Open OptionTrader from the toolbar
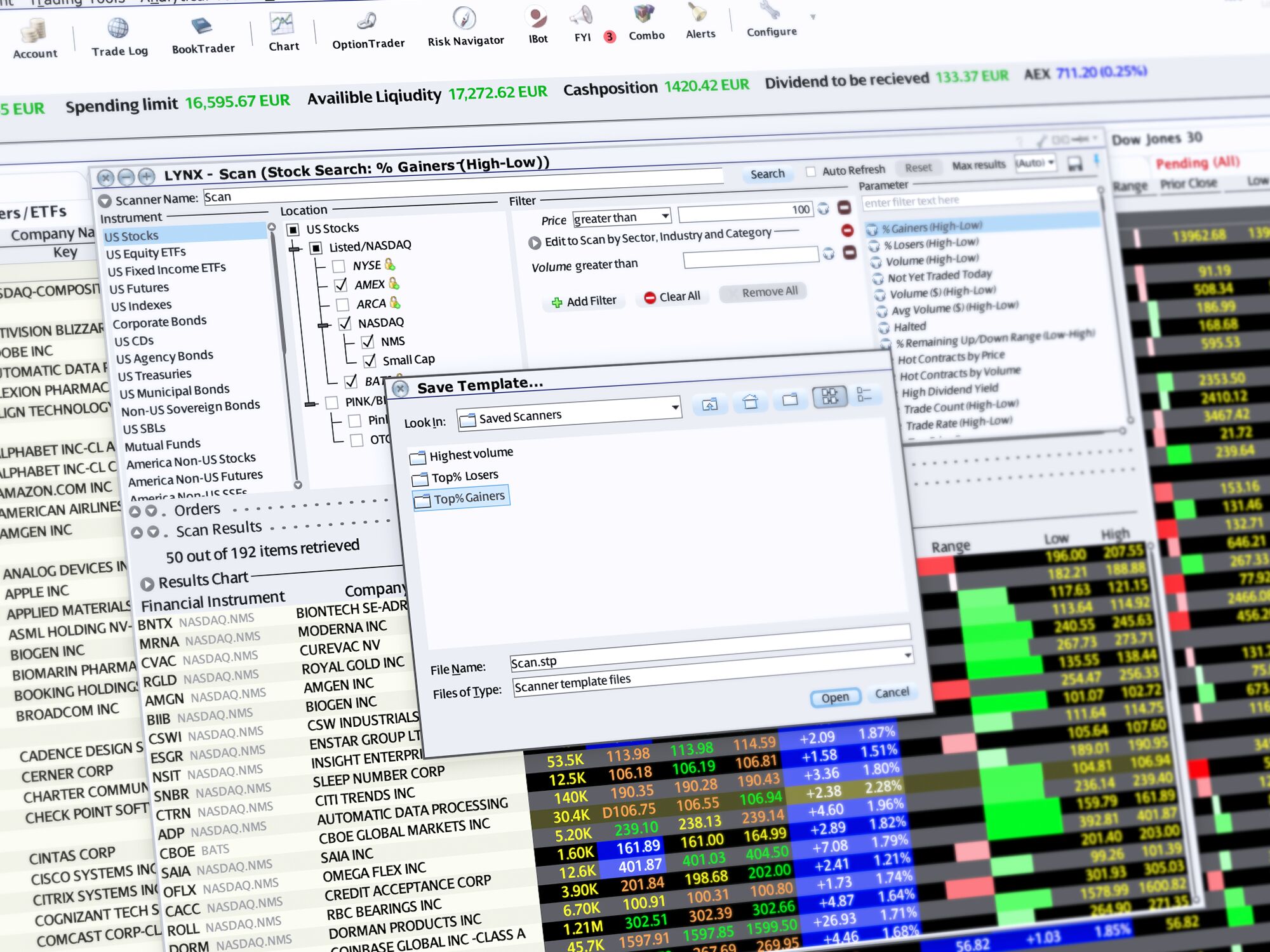 pos(368,30)
